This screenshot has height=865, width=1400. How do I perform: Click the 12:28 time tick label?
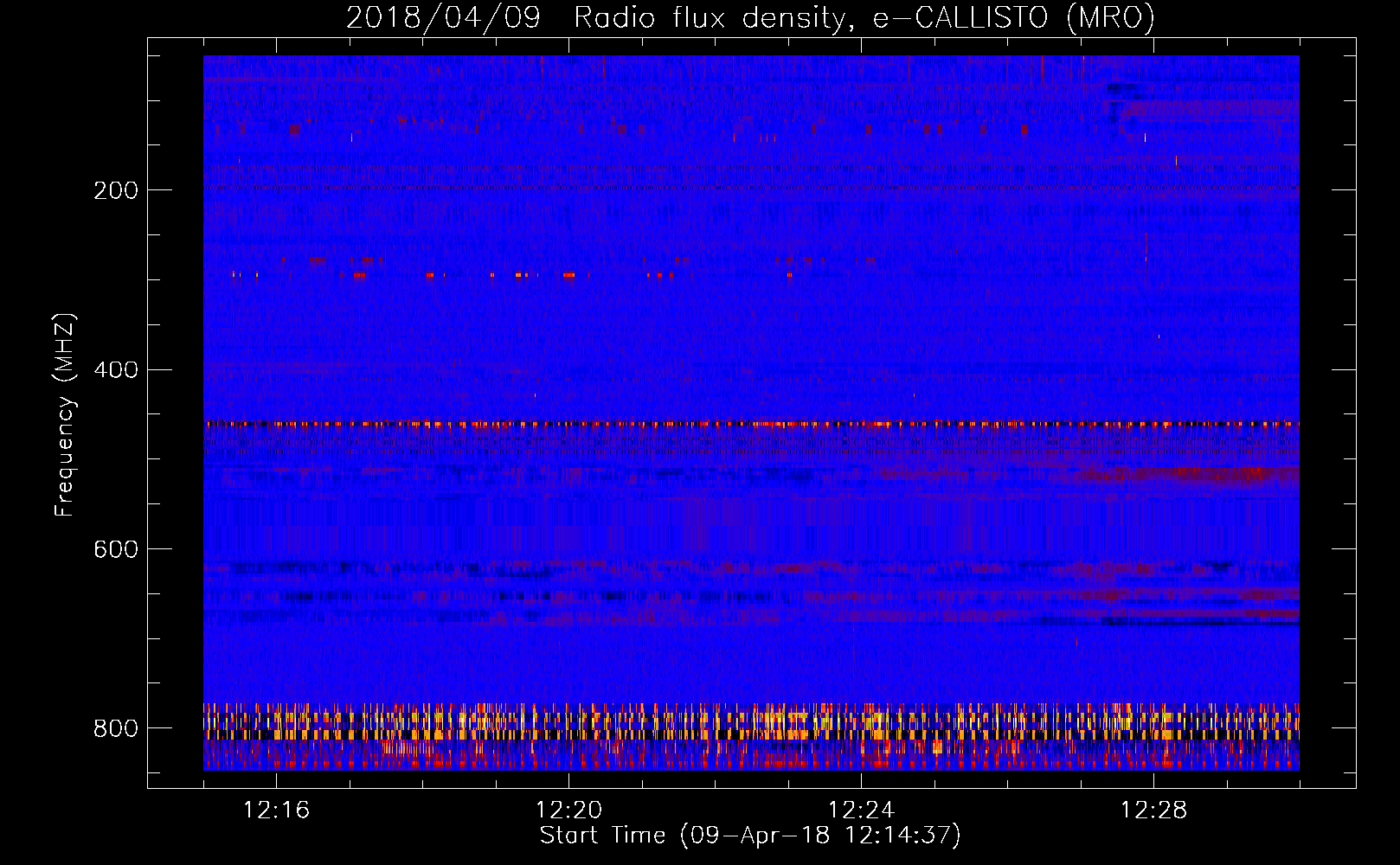[x=1153, y=811]
